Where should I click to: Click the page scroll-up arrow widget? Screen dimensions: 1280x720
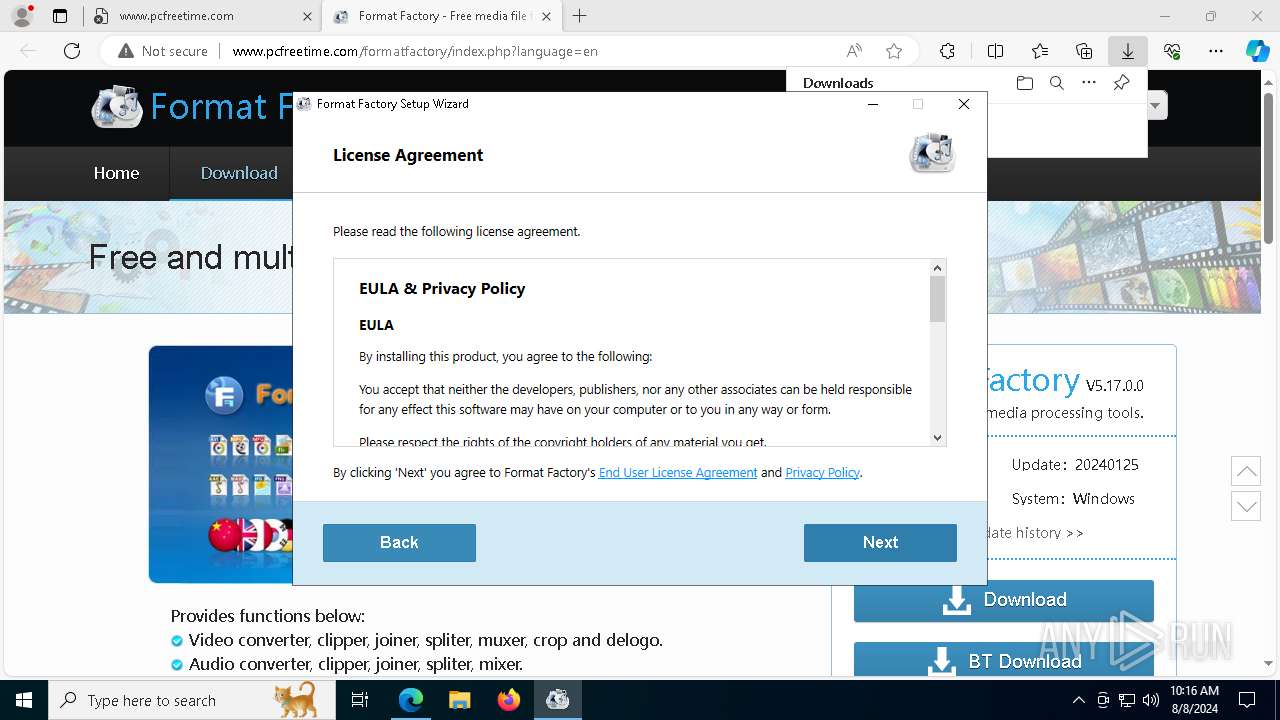(1246, 470)
